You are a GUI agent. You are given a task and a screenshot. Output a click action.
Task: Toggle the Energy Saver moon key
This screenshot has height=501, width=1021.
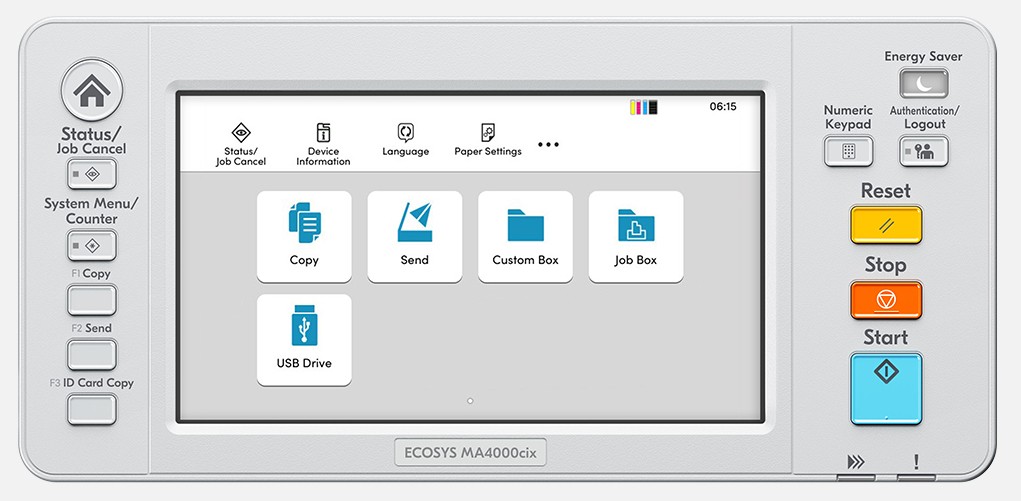point(923,83)
